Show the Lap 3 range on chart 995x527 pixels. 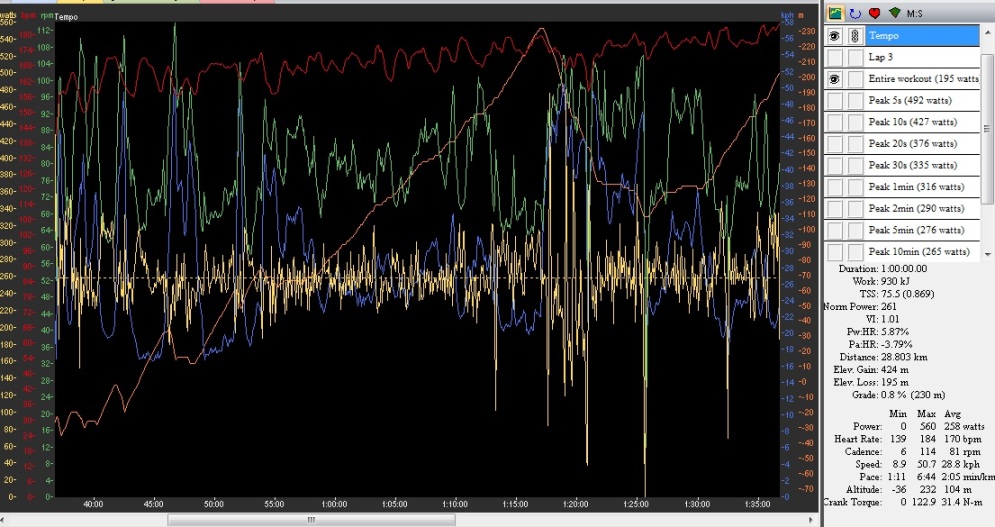(x=834, y=57)
